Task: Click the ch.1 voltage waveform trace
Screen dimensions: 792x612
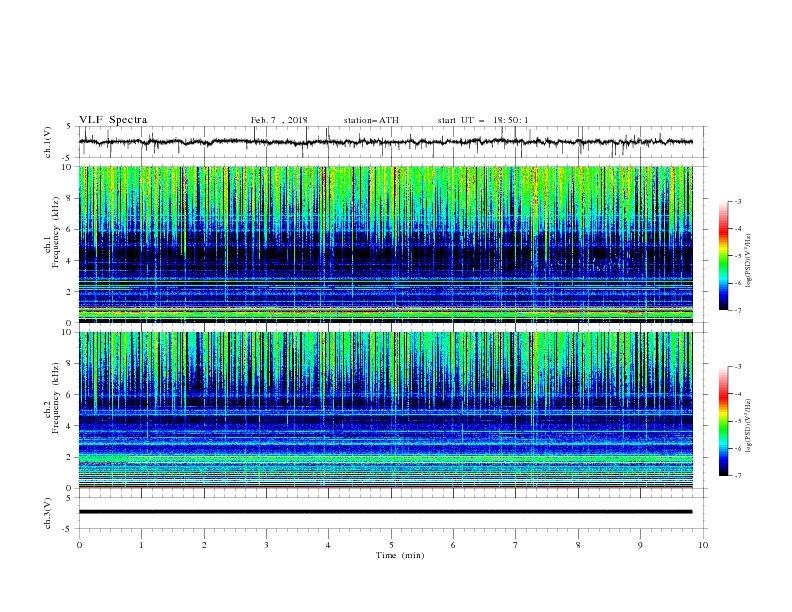Action: tap(385, 142)
